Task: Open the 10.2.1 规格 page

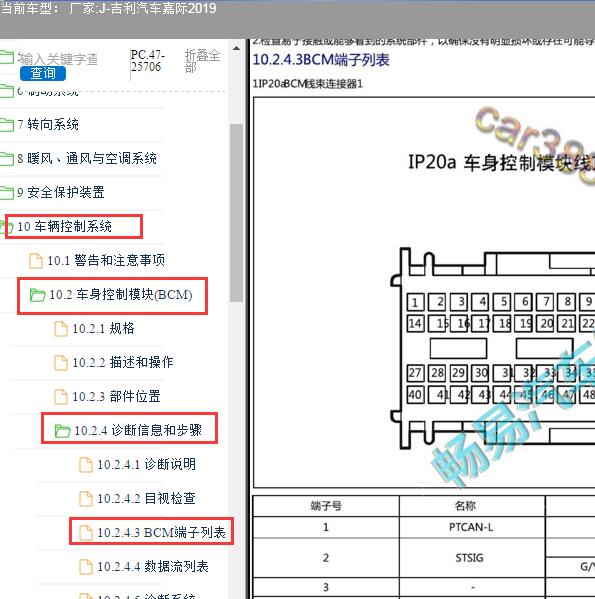Action: (x=103, y=329)
